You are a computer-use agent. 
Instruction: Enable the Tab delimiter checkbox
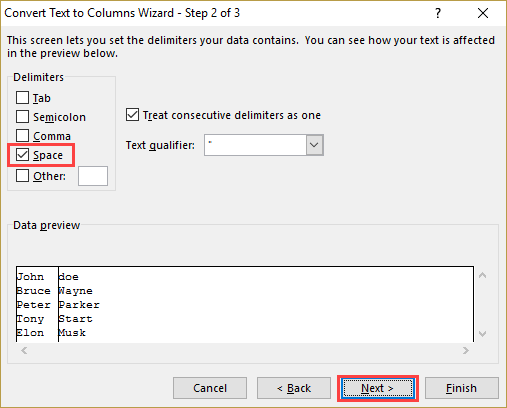(22, 98)
